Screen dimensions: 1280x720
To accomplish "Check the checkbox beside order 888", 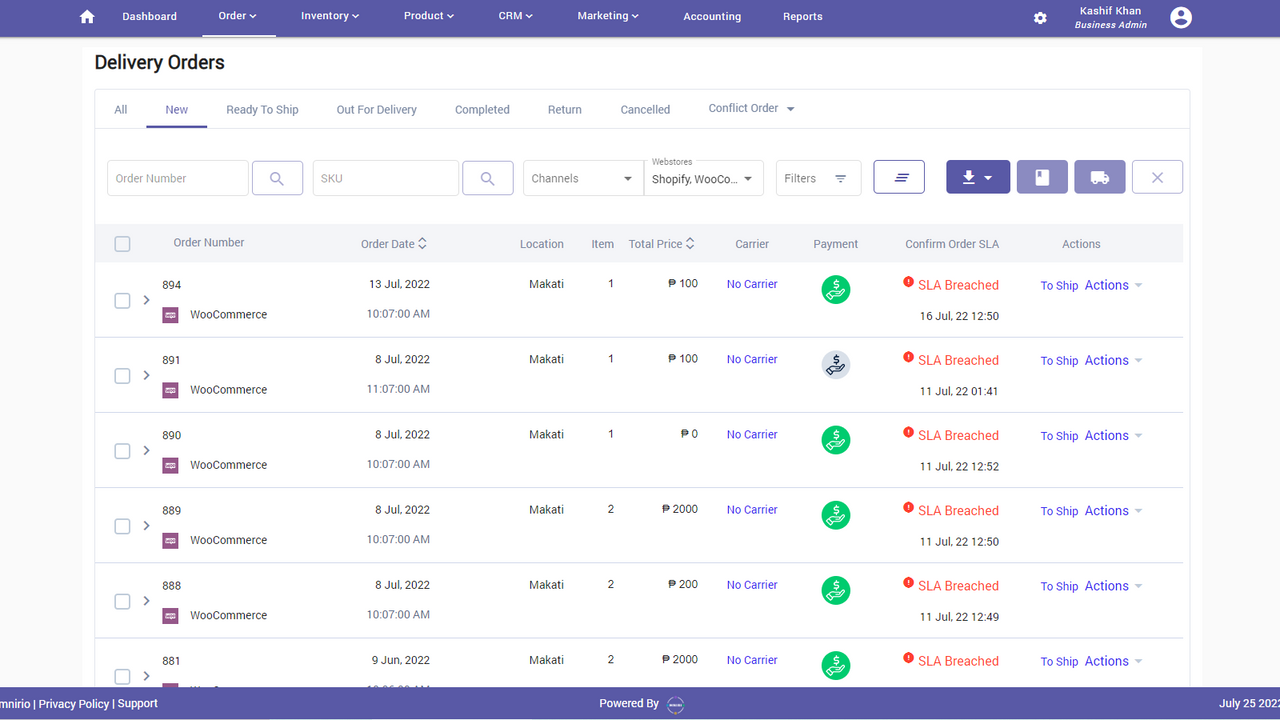I will [122, 601].
